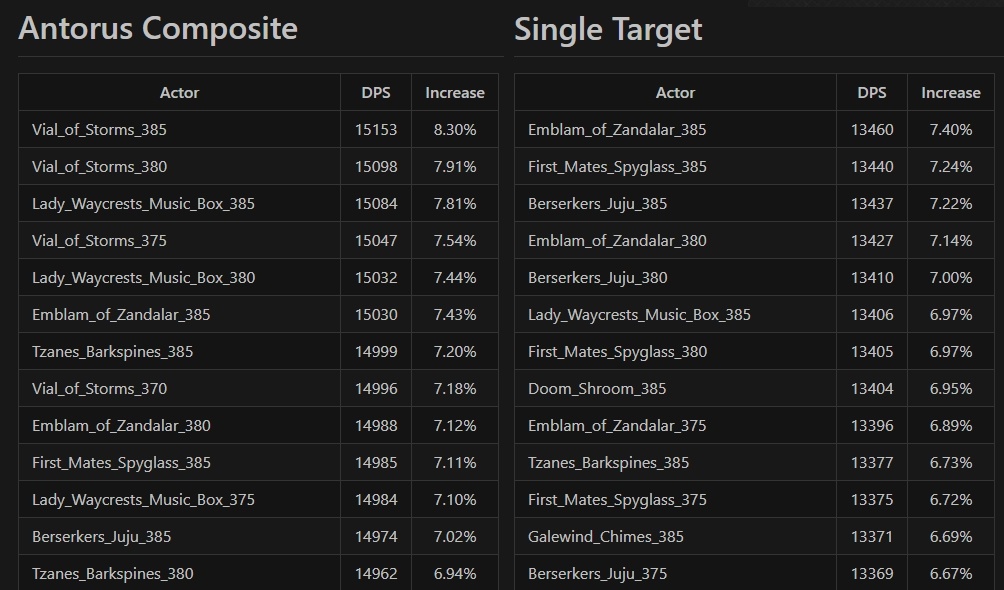Click the DPS header in Antorus Composite table
Viewport: 1004px width, 590px height.
376,93
